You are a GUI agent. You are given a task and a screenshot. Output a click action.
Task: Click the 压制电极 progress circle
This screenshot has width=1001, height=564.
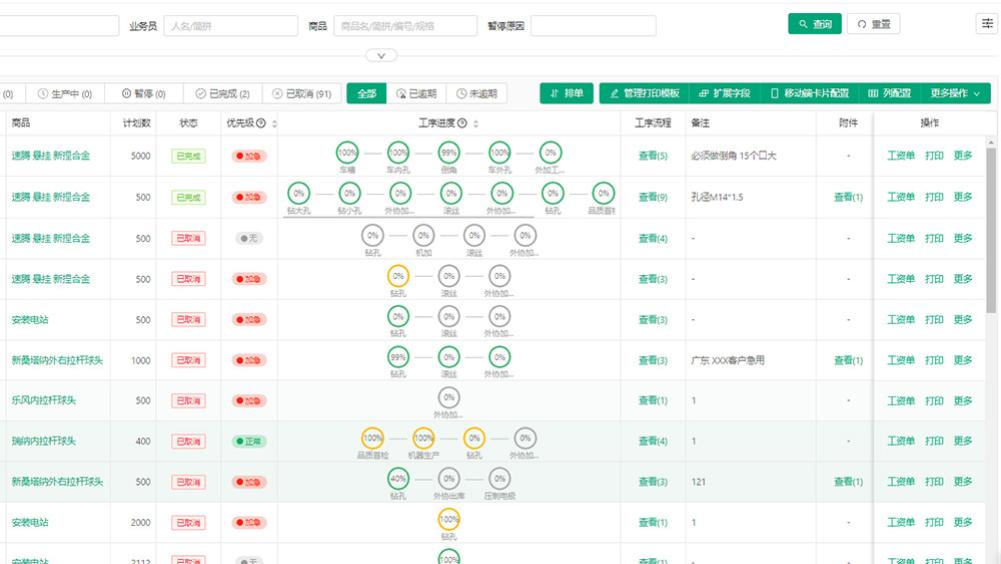tap(499, 479)
